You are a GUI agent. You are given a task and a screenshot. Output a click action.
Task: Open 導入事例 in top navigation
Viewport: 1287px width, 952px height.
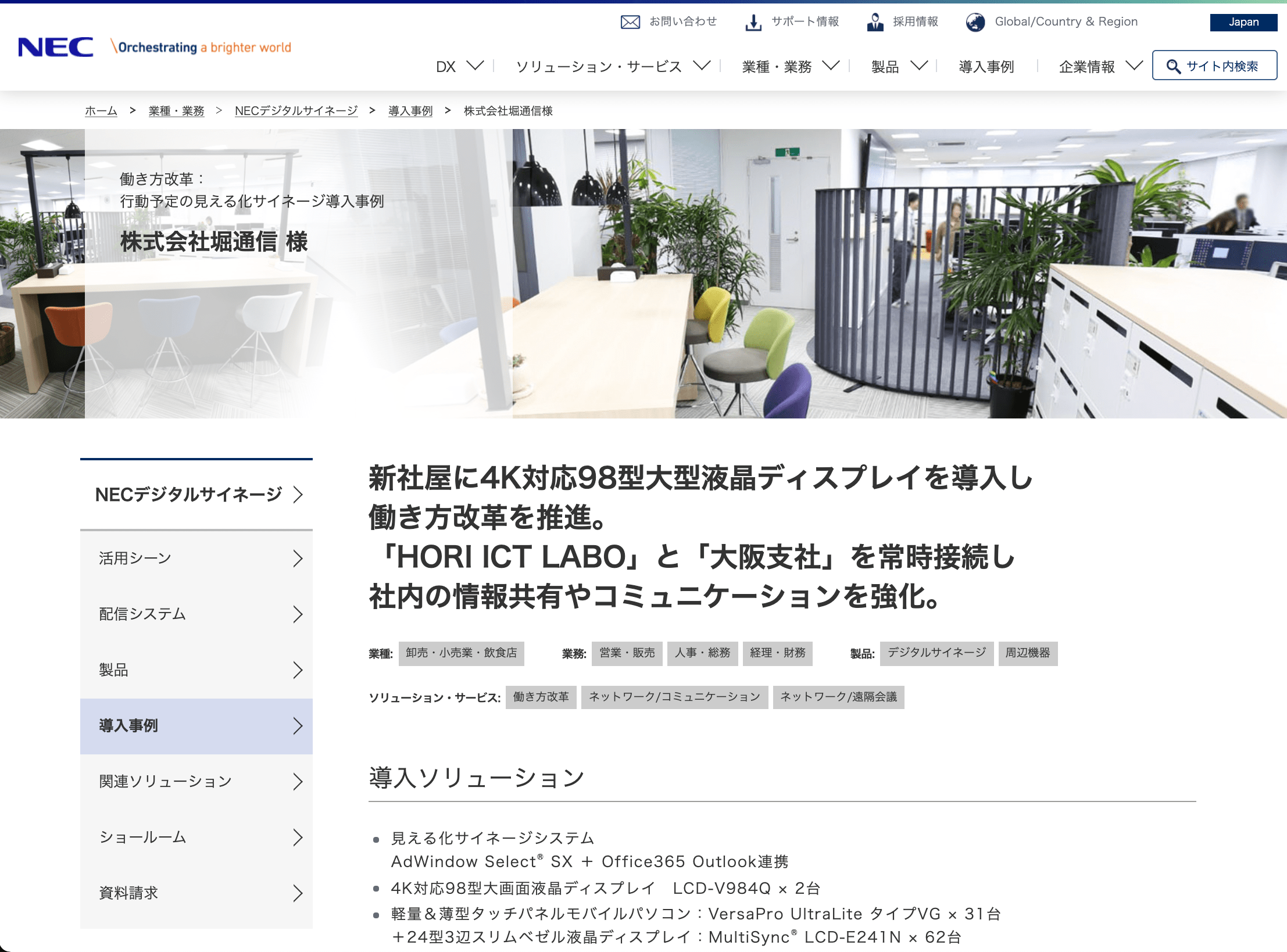click(986, 66)
